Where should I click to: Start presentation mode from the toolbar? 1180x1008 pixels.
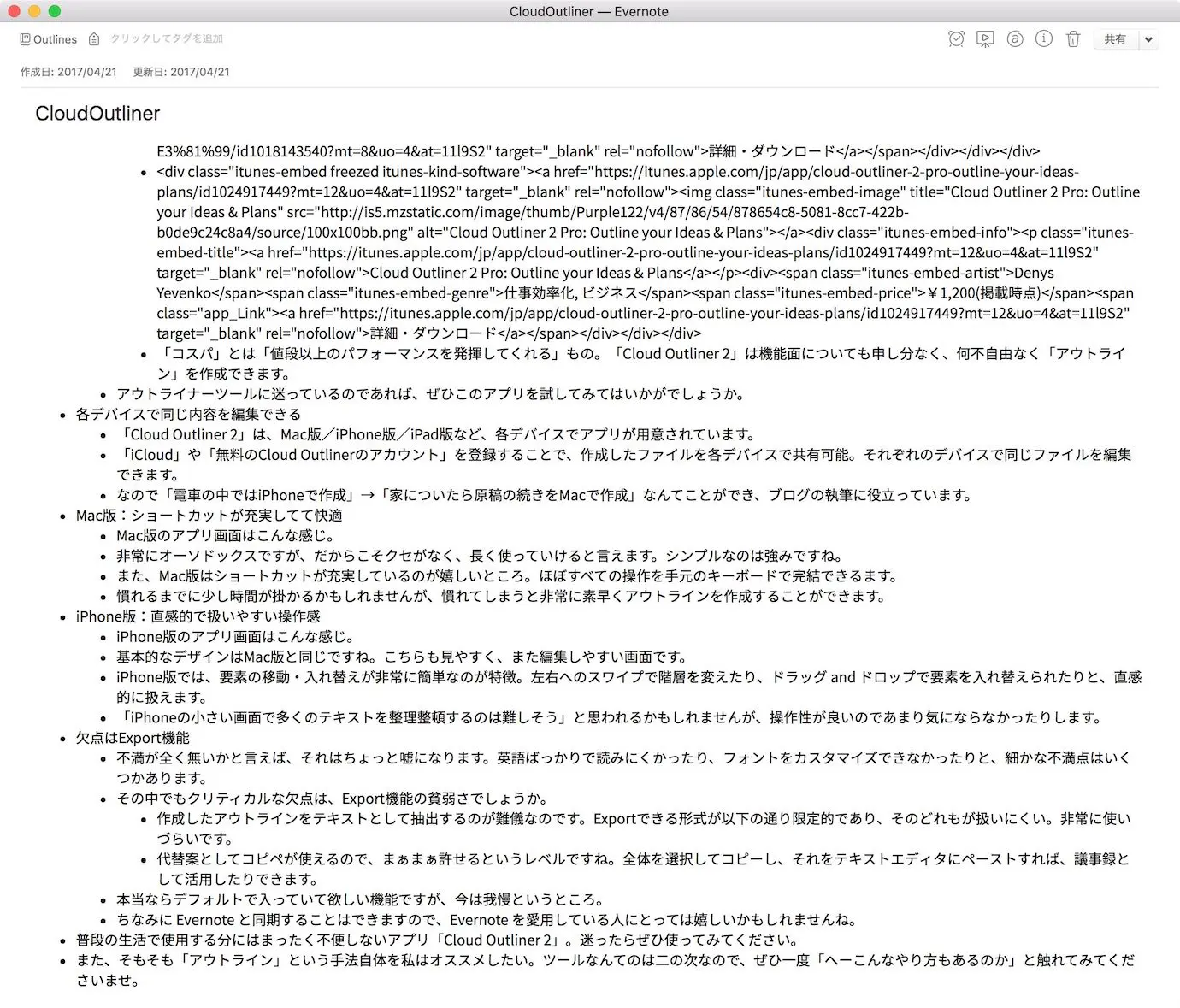(985, 38)
